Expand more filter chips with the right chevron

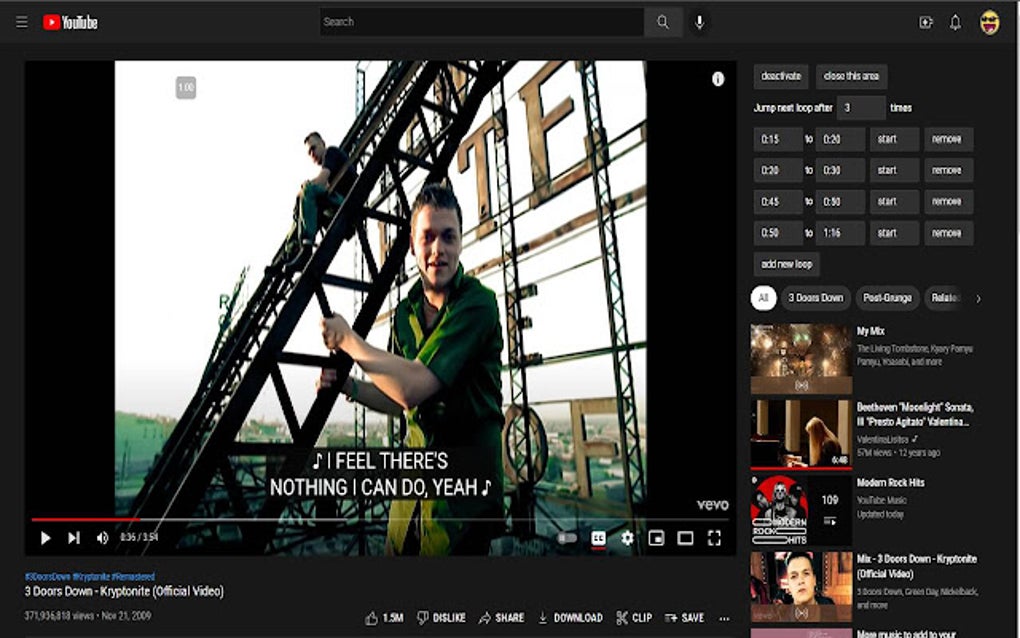tap(979, 298)
